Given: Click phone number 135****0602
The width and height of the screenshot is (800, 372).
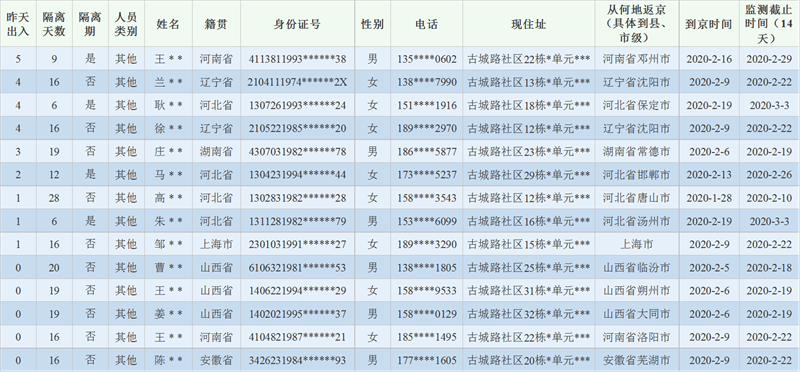Looking at the screenshot, I should coord(427,59).
